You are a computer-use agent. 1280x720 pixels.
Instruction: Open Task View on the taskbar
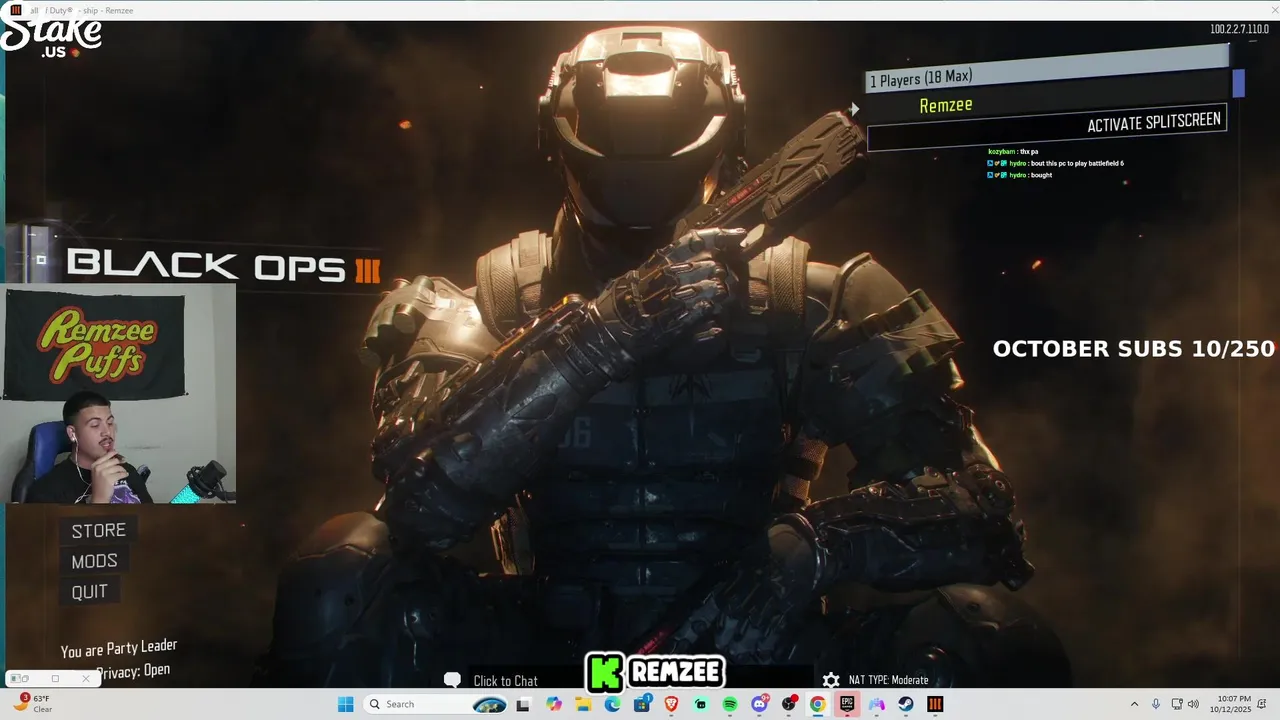tap(522, 704)
